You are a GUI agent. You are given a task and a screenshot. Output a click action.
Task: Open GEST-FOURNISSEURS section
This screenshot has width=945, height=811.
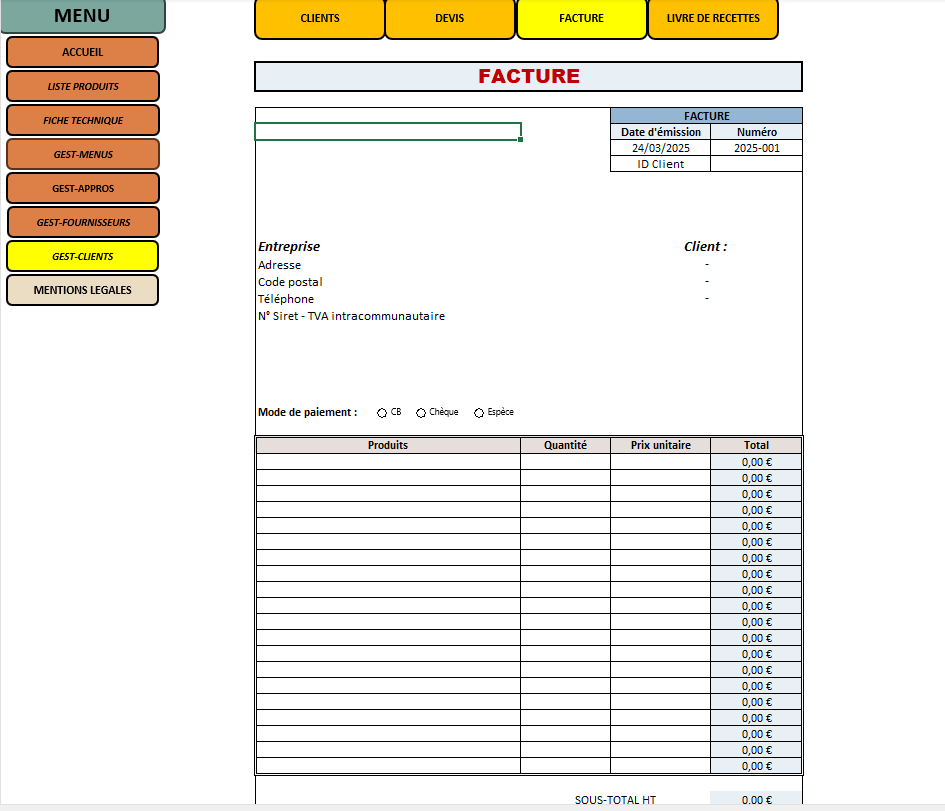pyautogui.click(x=83, y=222)
